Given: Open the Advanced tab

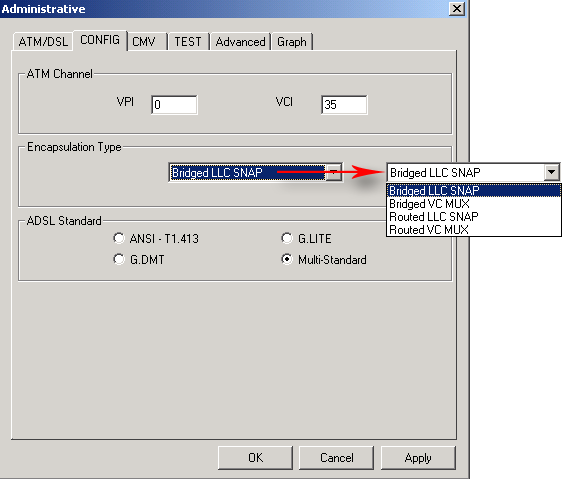Looking at the screenshot, I should [x=240, y=42].
